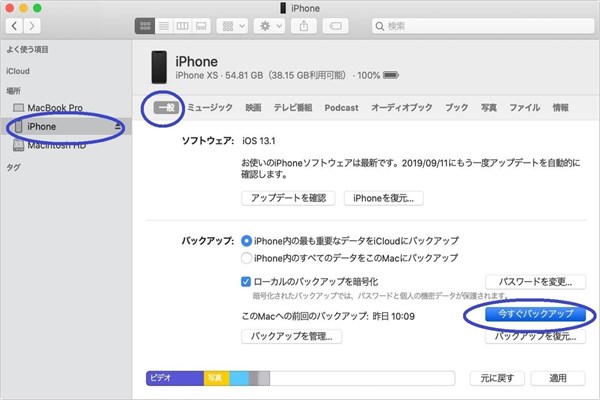Open the ファイル tab
Image resolution: width=600 pixels, height=400 pixels.
525,108
